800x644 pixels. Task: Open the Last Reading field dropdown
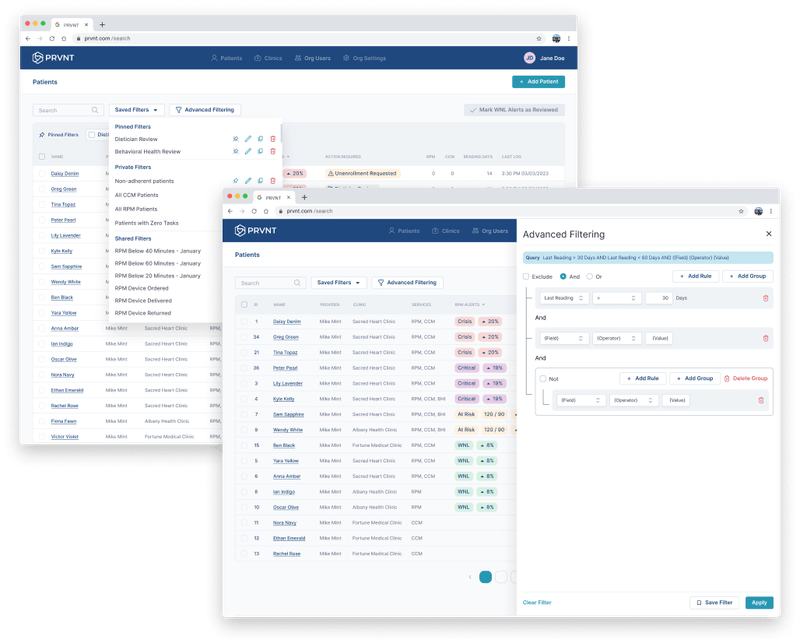click(563, 298)
